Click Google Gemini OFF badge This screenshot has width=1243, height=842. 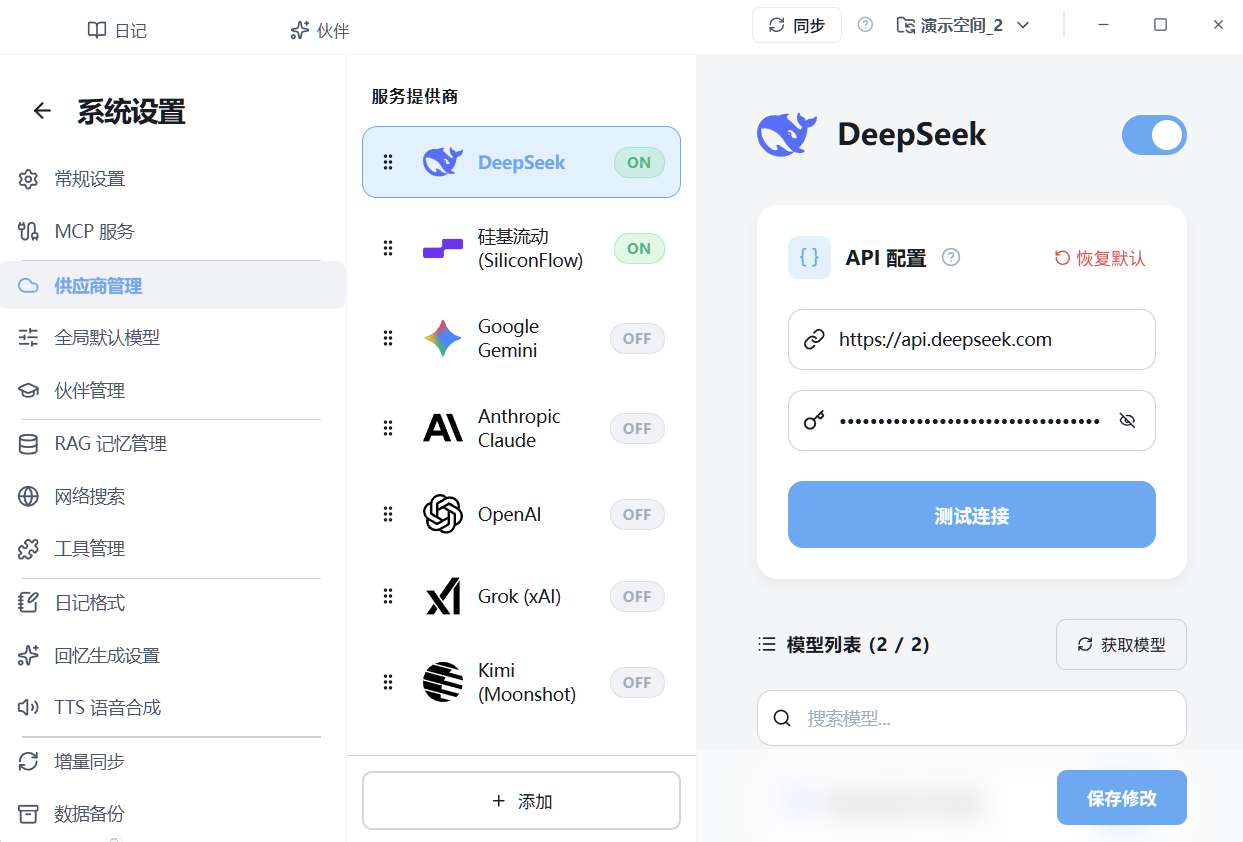637,339
